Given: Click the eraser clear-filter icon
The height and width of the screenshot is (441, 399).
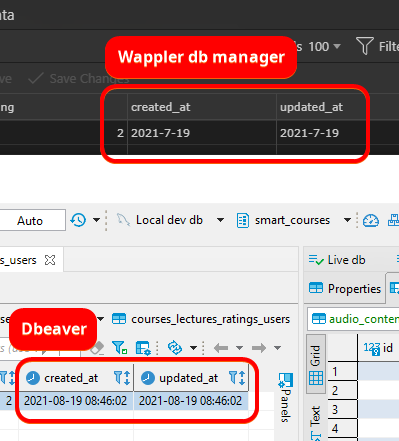Looking at the screenshot, I should [97, 348].
